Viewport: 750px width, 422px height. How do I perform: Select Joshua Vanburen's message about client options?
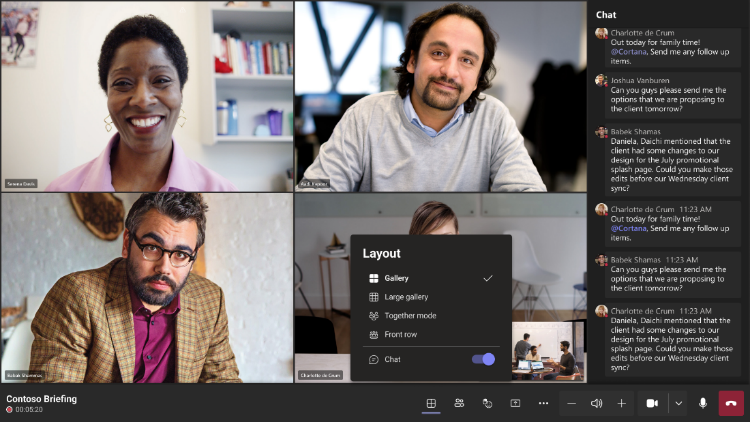[x=673, y=95]
